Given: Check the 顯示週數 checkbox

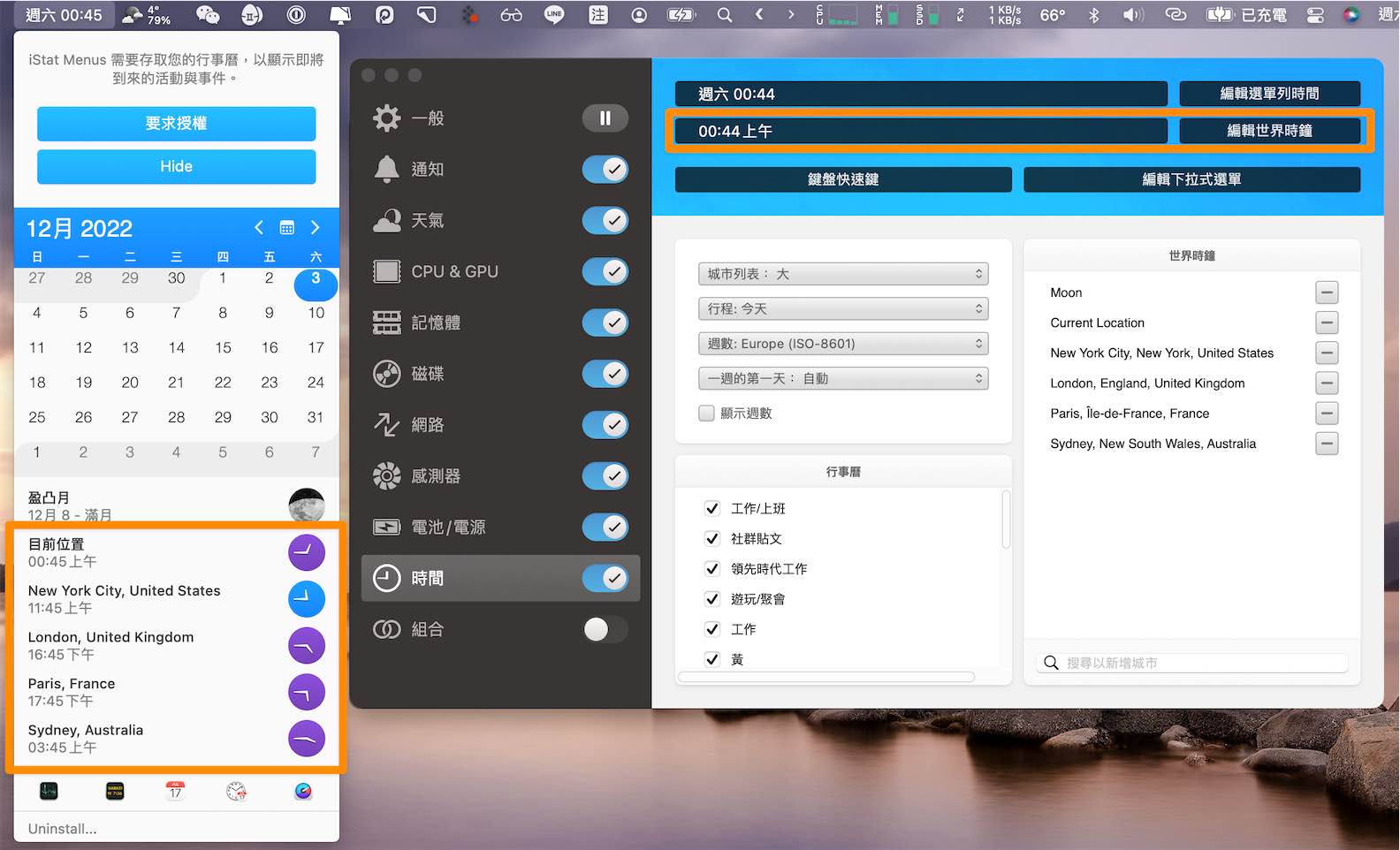Looking at the screenshot, I should click(x=706, y=414).
